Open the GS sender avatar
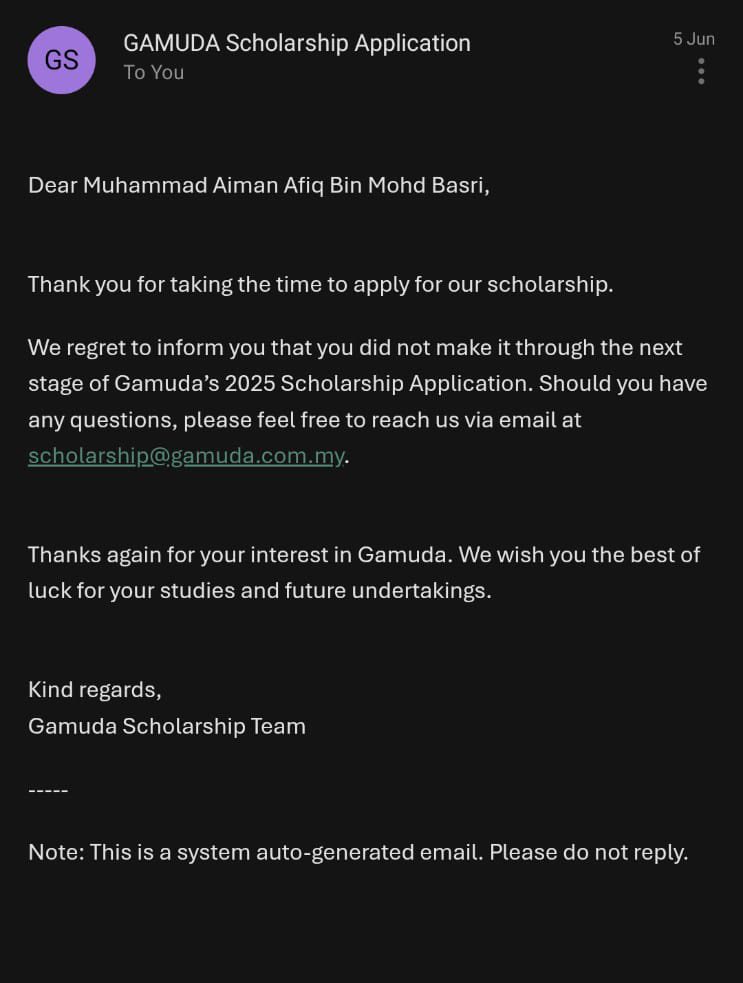 61,60
